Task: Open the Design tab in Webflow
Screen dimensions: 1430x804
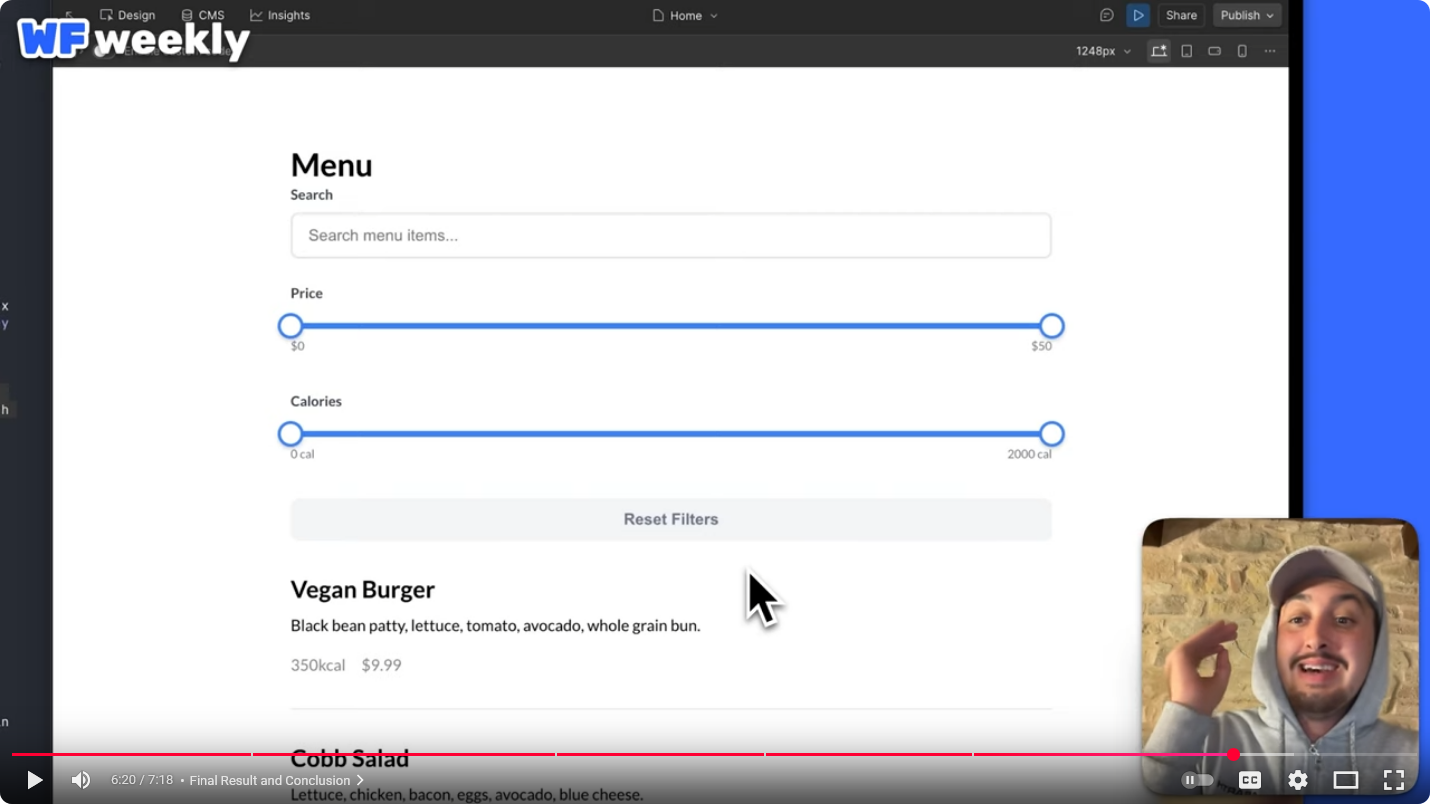Action: (128, 15)
